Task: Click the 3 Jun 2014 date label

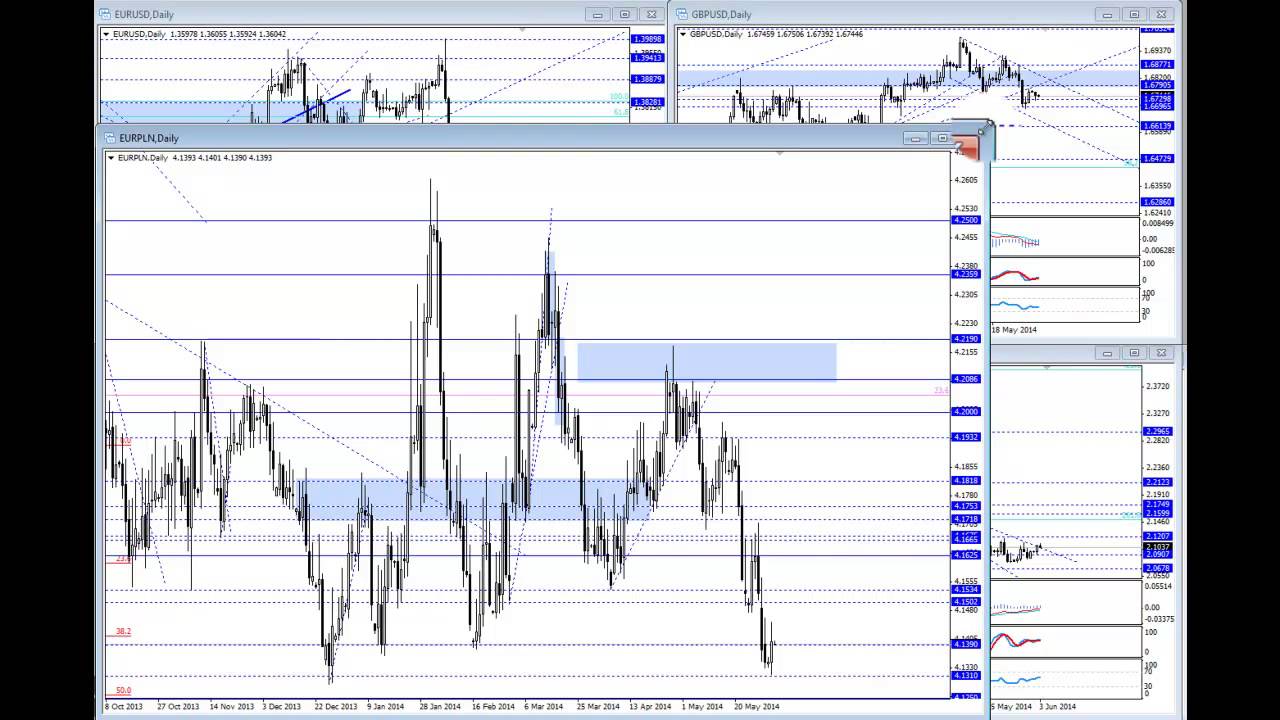Action: (x=1057, y=706)
